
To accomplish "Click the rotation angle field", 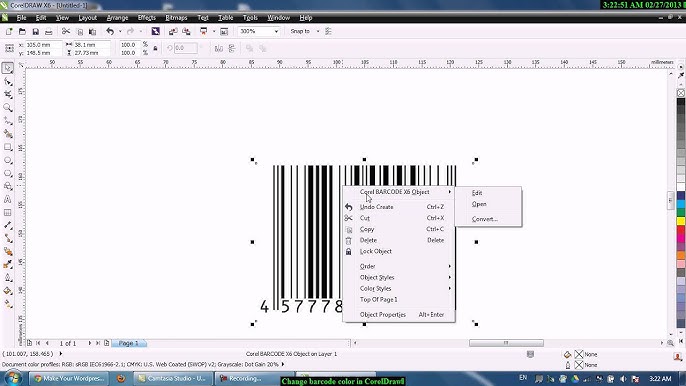I will (185, 48).
